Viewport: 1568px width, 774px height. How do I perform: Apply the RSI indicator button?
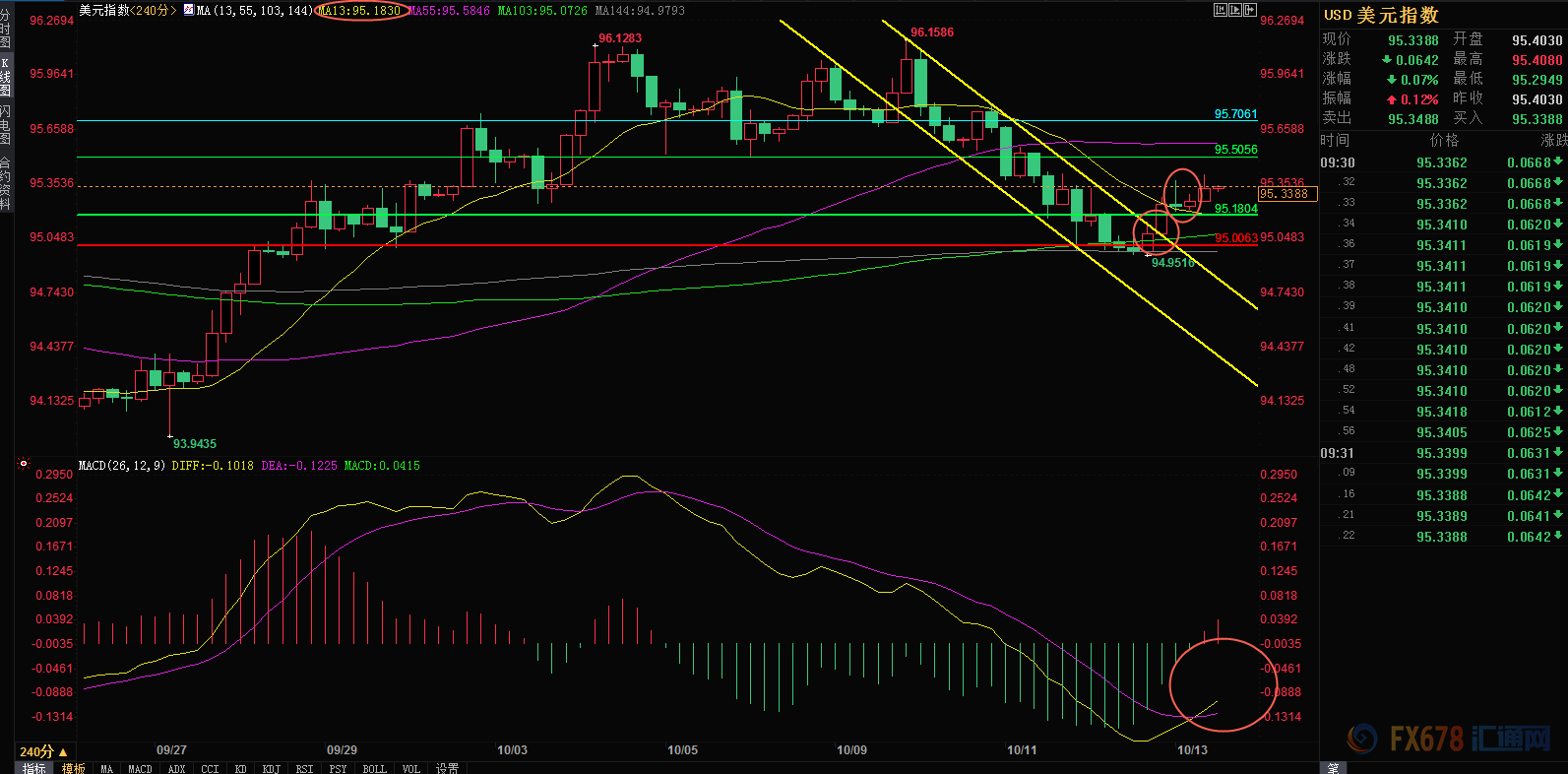[305, 768]
